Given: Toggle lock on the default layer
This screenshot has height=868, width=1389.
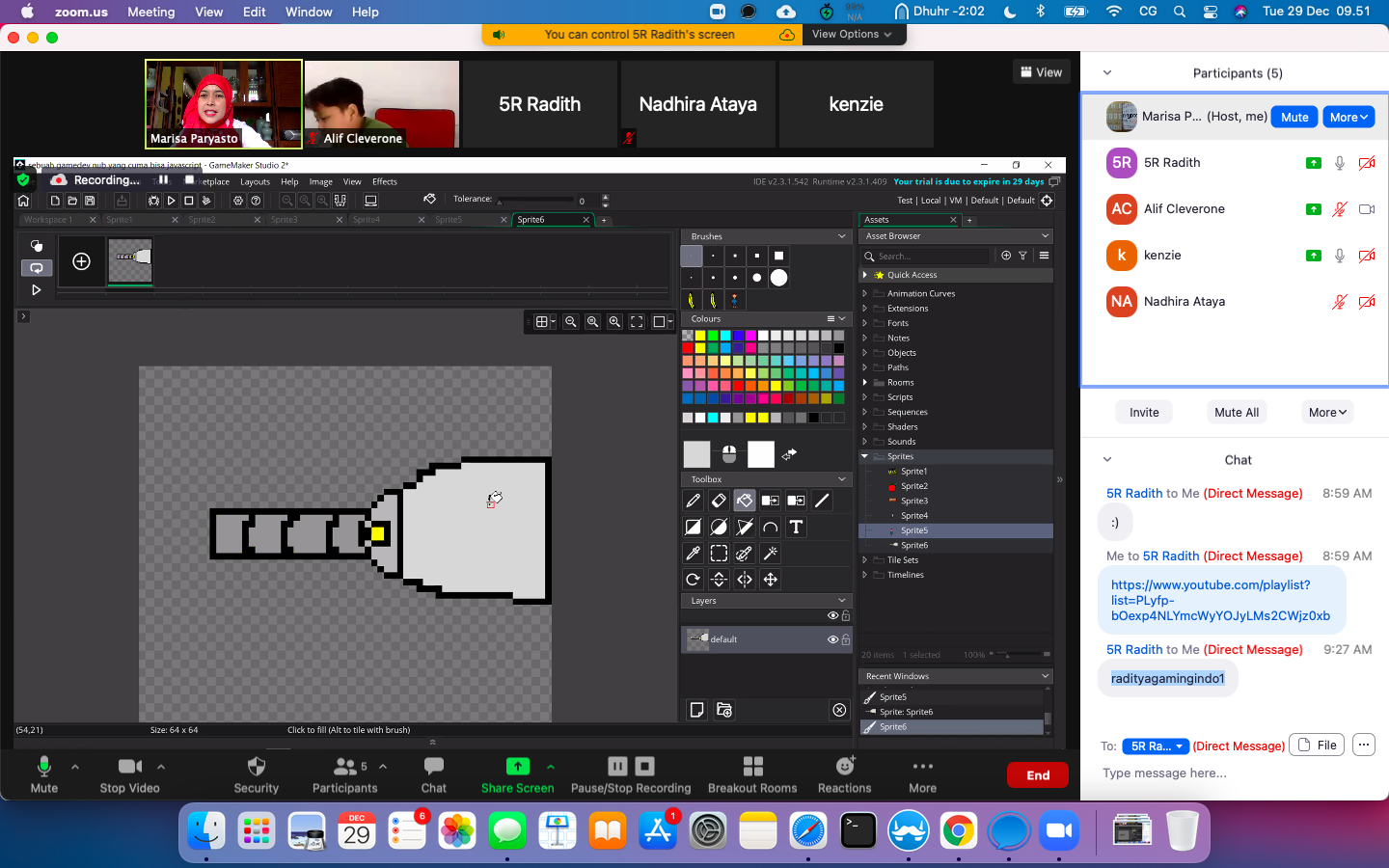Looking at the screenshot, I should pyautogui.click(x=846, y=639).
